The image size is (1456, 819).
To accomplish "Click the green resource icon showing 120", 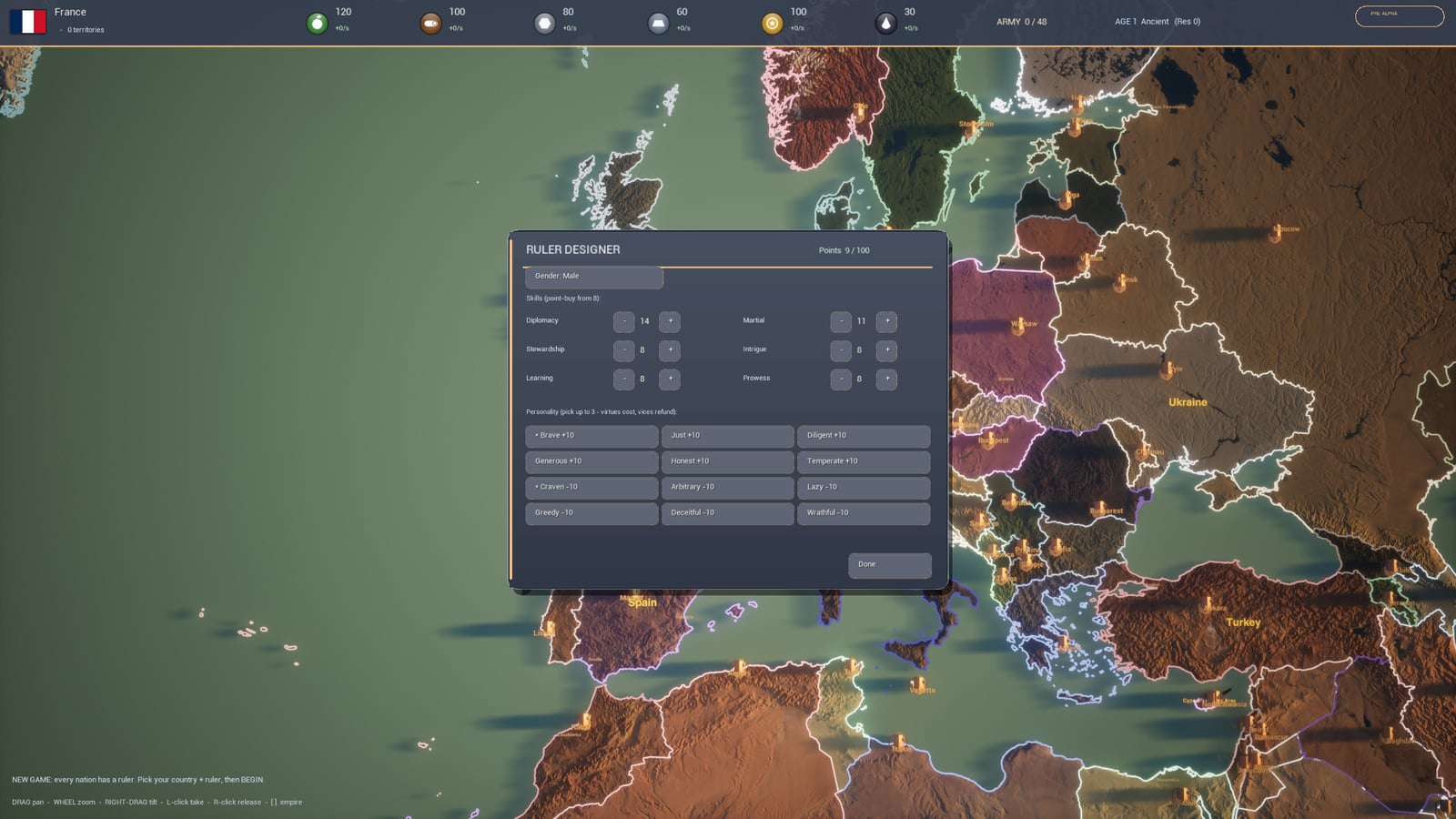I will (317, 23).
